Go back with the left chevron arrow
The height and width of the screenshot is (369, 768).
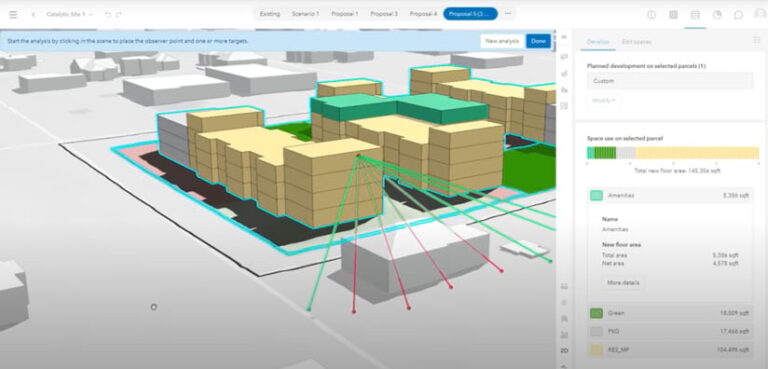(33, 14)
